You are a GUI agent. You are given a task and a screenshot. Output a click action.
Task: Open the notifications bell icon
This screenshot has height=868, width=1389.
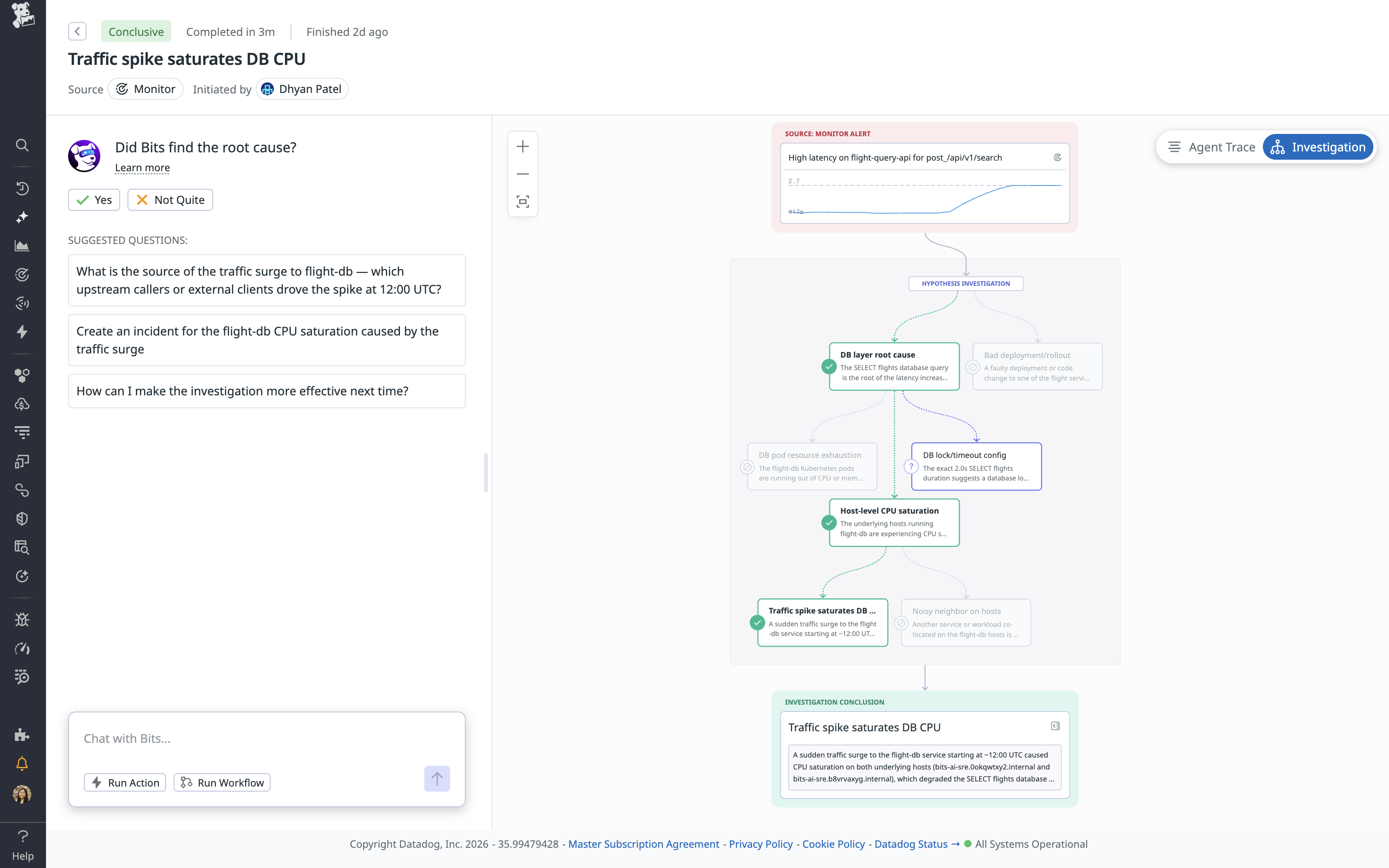point(22,764)
